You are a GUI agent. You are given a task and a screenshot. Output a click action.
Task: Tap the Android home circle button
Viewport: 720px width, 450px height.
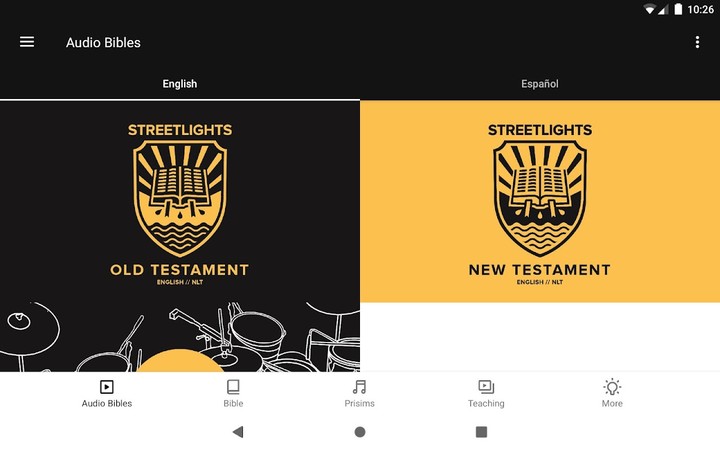(360, 432)
